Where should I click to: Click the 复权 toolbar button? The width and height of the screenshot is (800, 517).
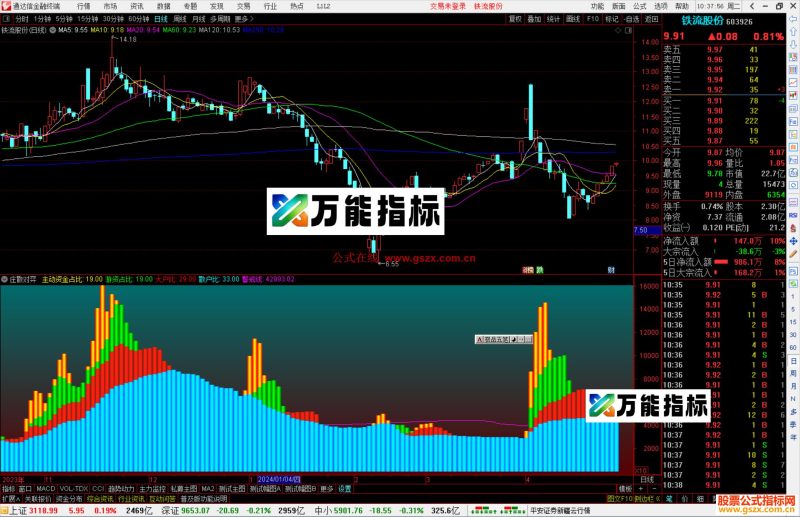click(x=515, y=19)
